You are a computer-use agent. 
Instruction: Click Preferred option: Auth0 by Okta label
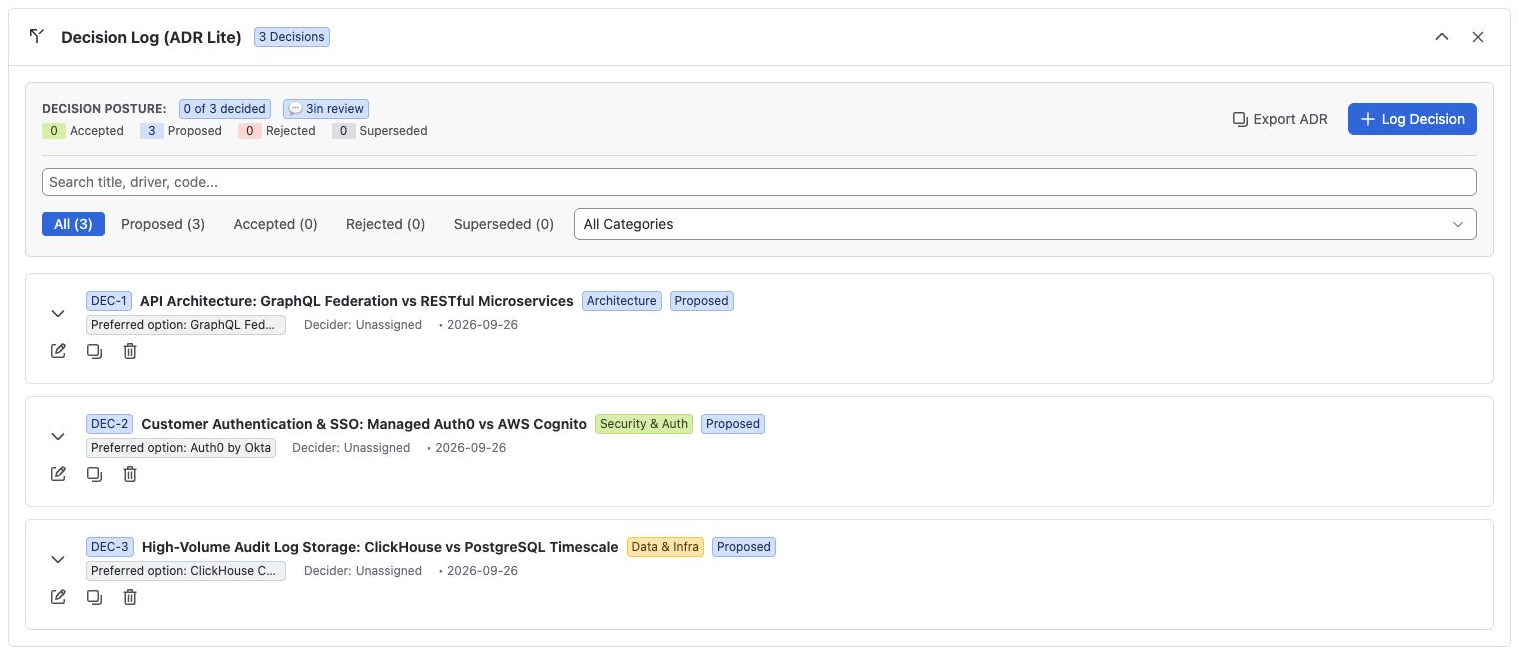[x=181, y=448]
